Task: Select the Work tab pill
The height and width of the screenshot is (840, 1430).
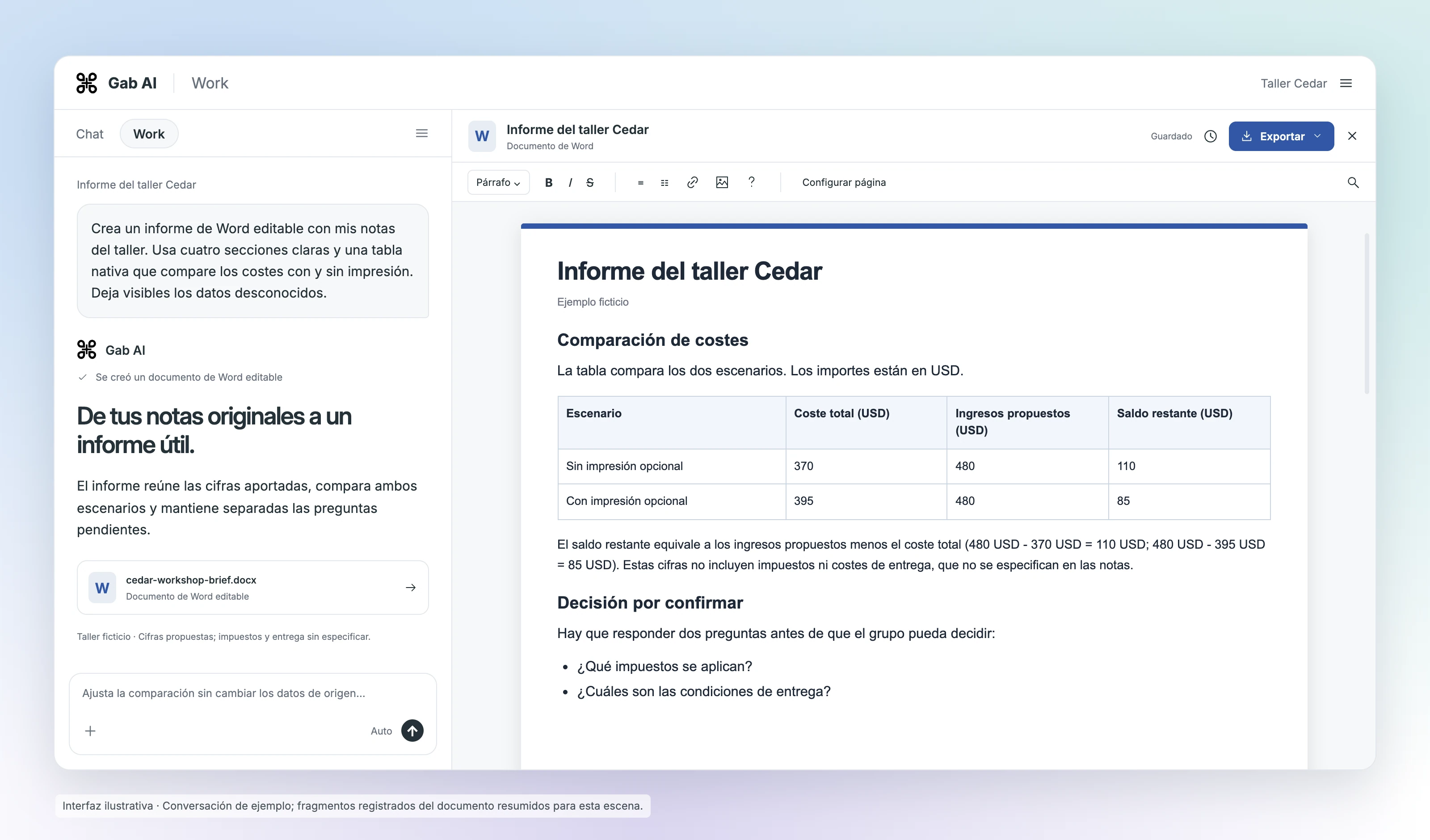Action: click(149, 134)
